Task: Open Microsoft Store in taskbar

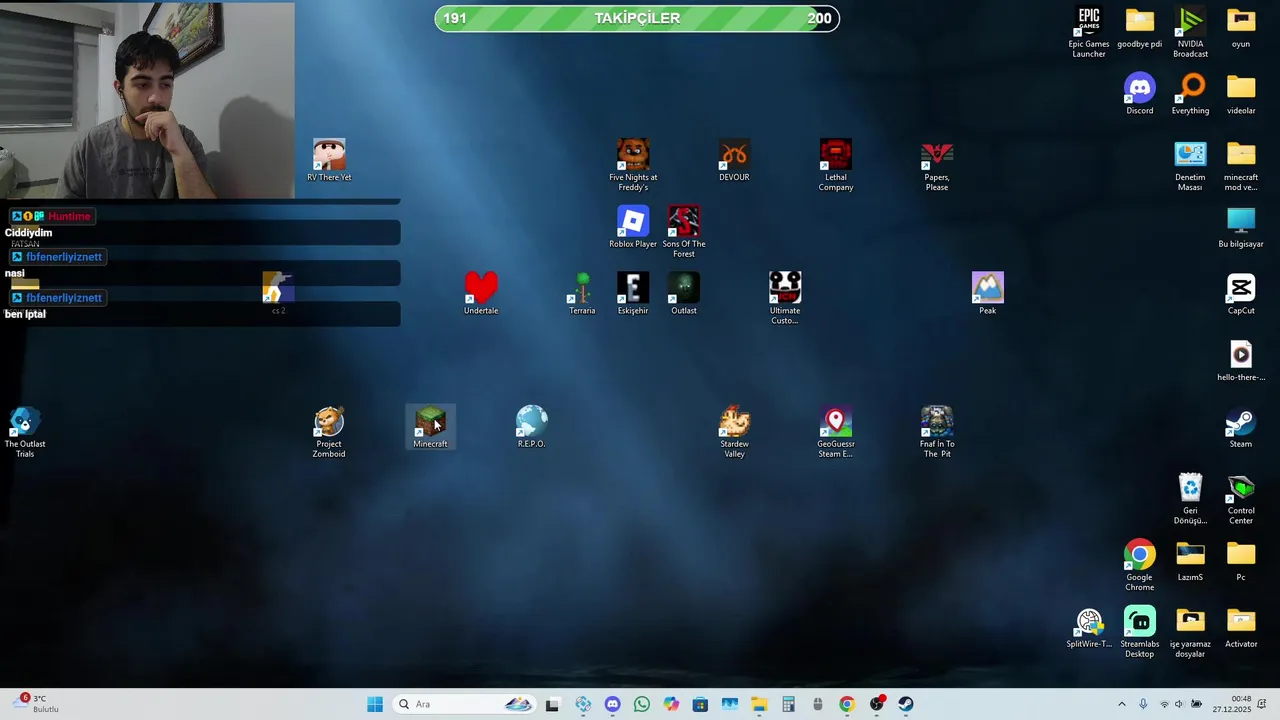Action: pyautogui.click(x=700, y=704)
